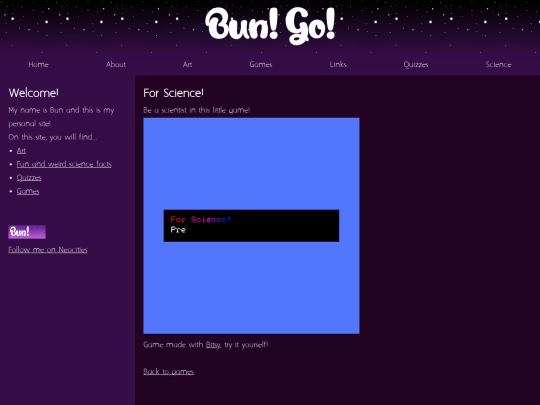Image resolution: width=540 pixels, height=405 pixels.
Task: Select Quizzes in the top navigation
Action: click(x=416, y=64)
